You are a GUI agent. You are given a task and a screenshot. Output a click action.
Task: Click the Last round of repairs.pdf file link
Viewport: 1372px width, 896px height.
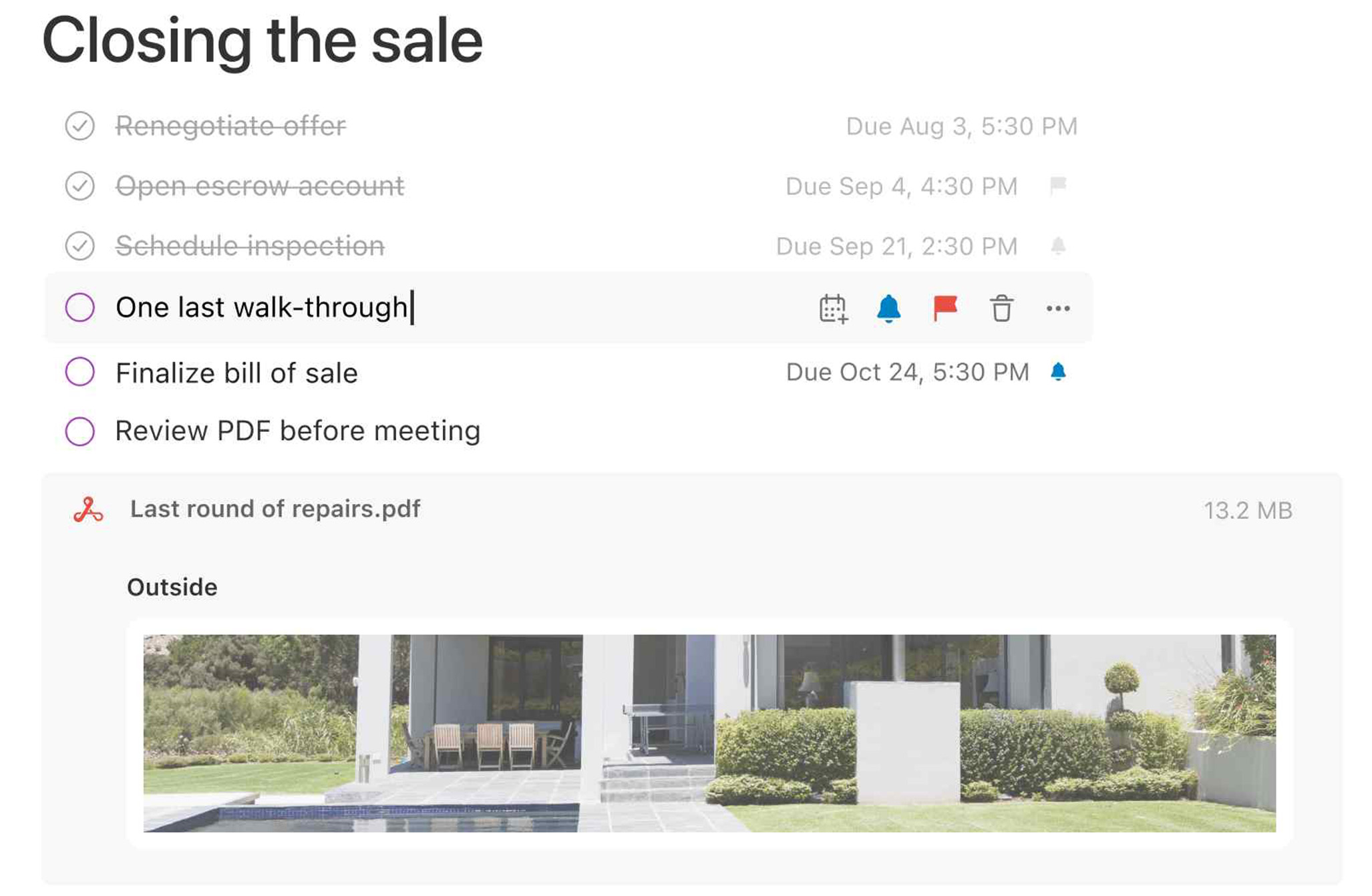[275, 508]
